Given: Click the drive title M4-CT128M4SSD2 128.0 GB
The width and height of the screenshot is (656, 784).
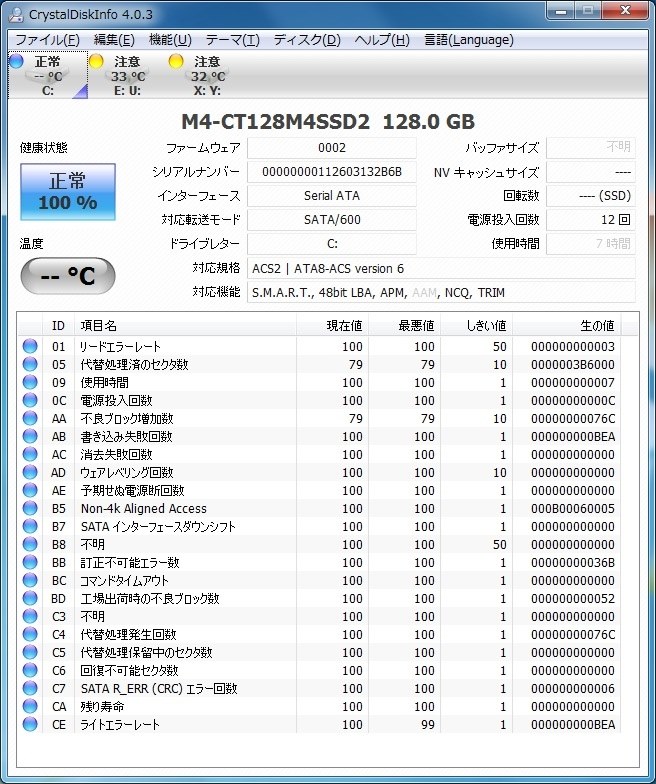Looking at the screenshot, I should pos(328,122).
